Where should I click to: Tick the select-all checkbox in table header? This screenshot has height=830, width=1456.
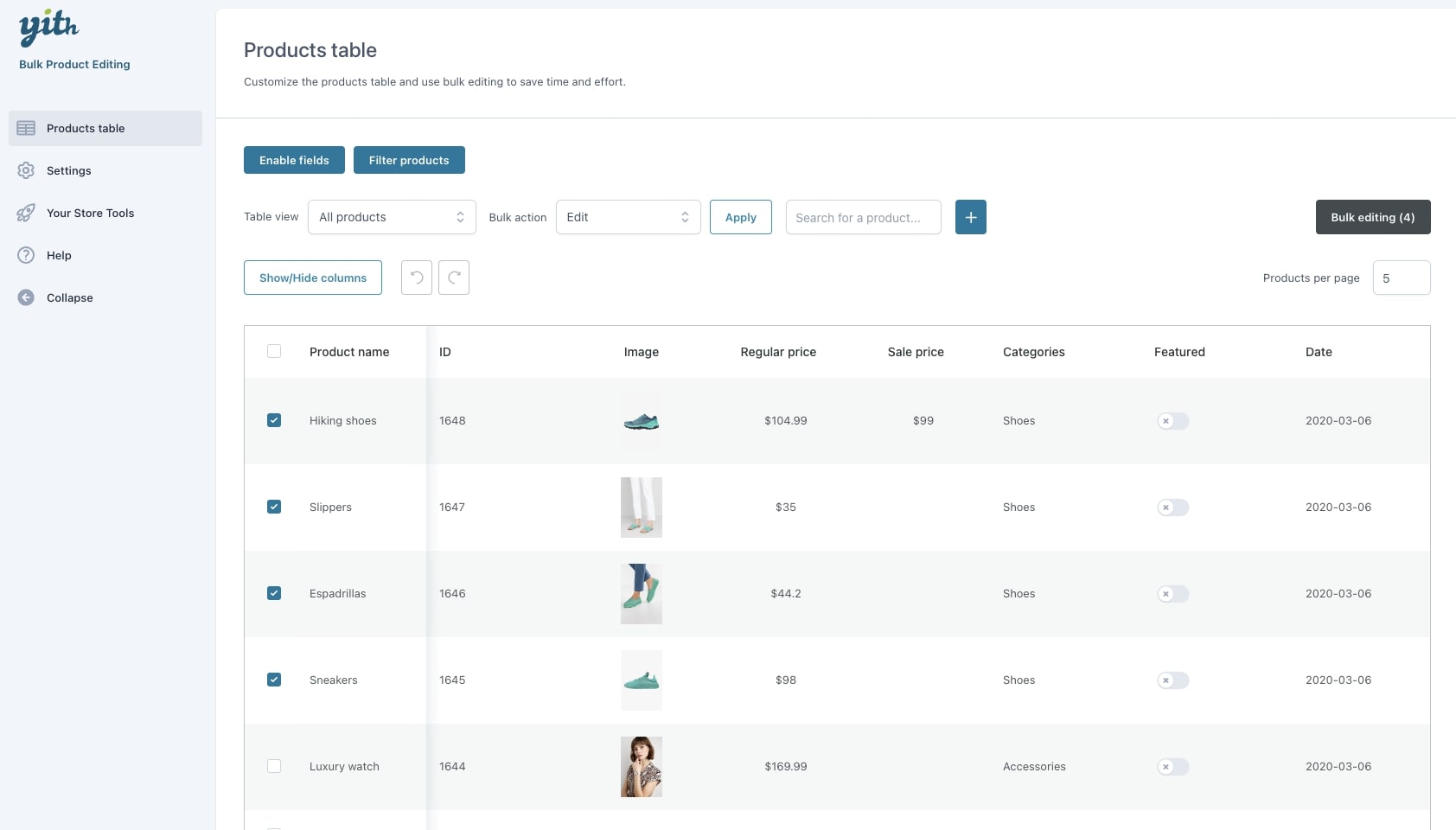[274, 351]
